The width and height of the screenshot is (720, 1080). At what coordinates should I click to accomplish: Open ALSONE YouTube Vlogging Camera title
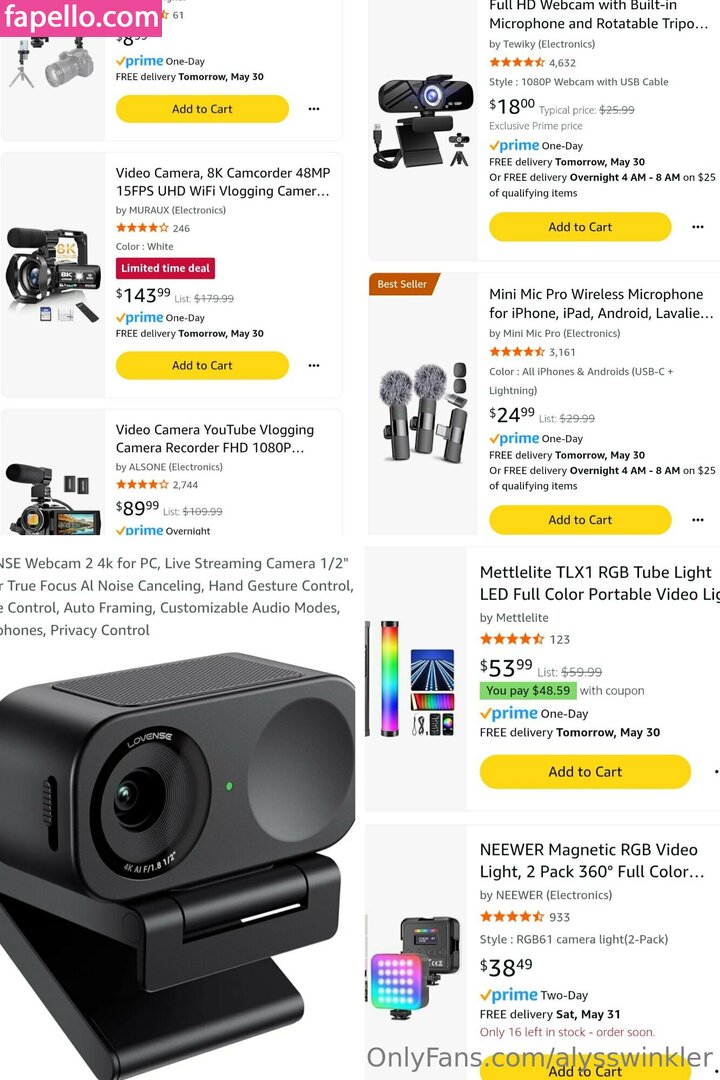click(215, 439)
